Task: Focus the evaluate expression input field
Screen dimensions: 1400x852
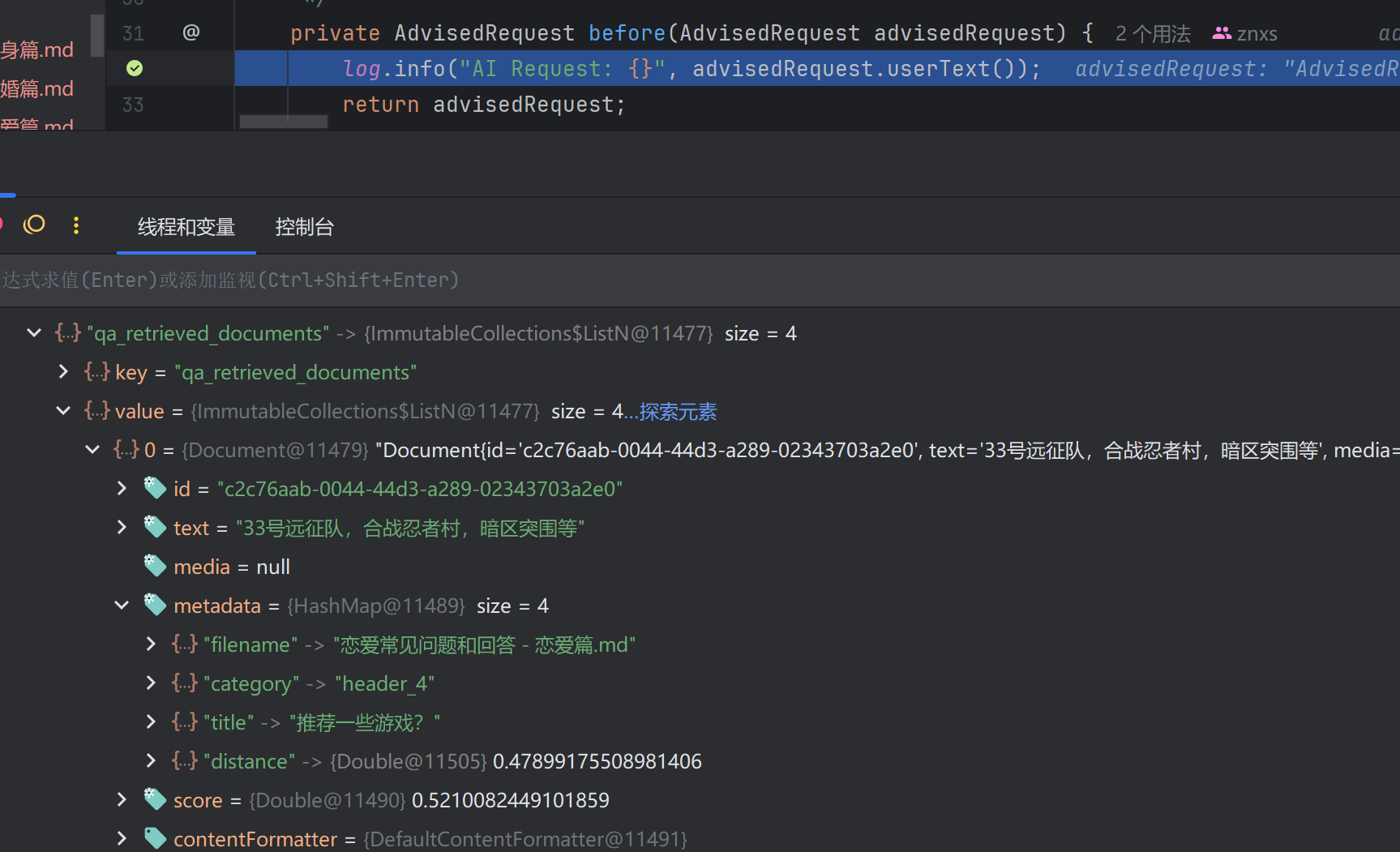Action: tap(700, 280)
